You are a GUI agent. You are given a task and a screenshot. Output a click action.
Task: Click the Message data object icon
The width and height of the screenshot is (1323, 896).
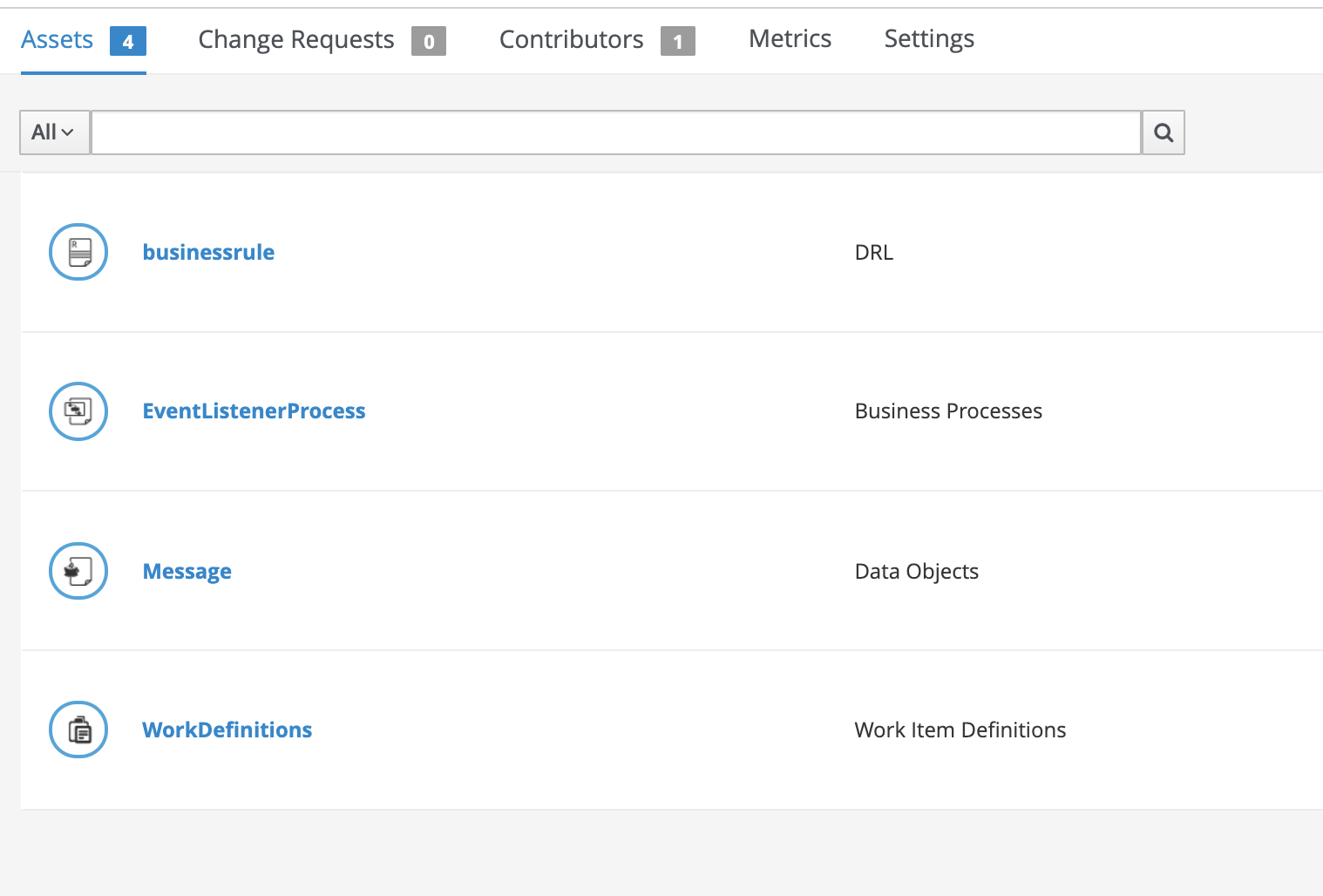click(78, 571)
